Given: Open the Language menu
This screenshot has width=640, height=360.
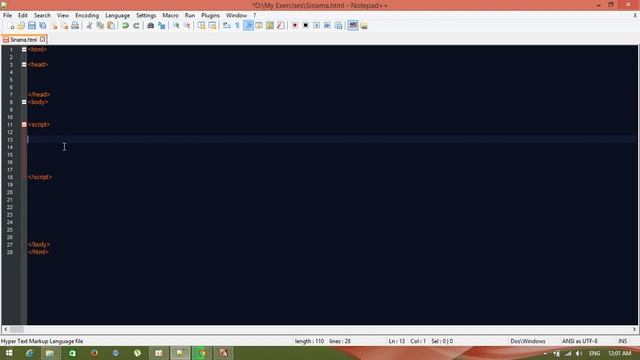Looking at the screenshot, I should click(x=117, y=15).
